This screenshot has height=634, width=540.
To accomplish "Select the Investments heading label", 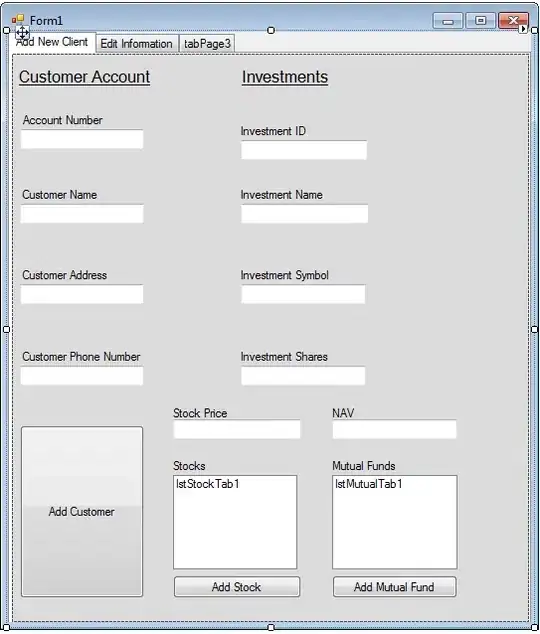I will (285, 77).
